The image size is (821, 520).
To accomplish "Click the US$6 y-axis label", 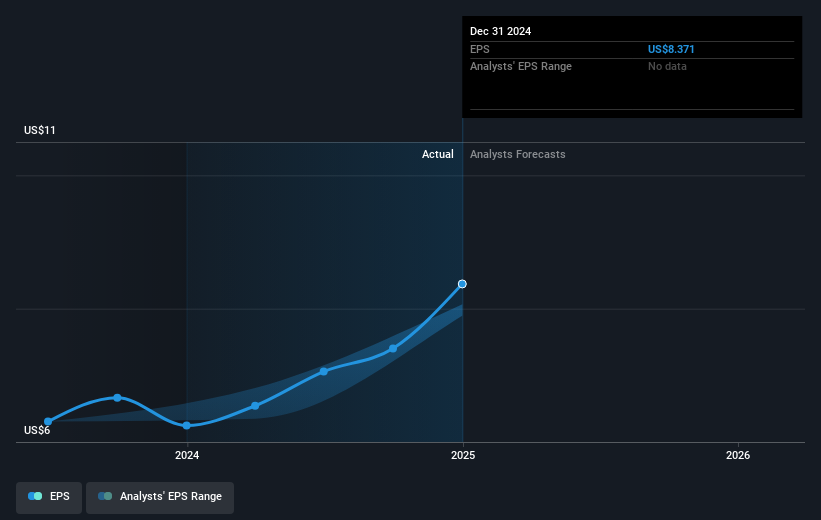I will 37,430.
